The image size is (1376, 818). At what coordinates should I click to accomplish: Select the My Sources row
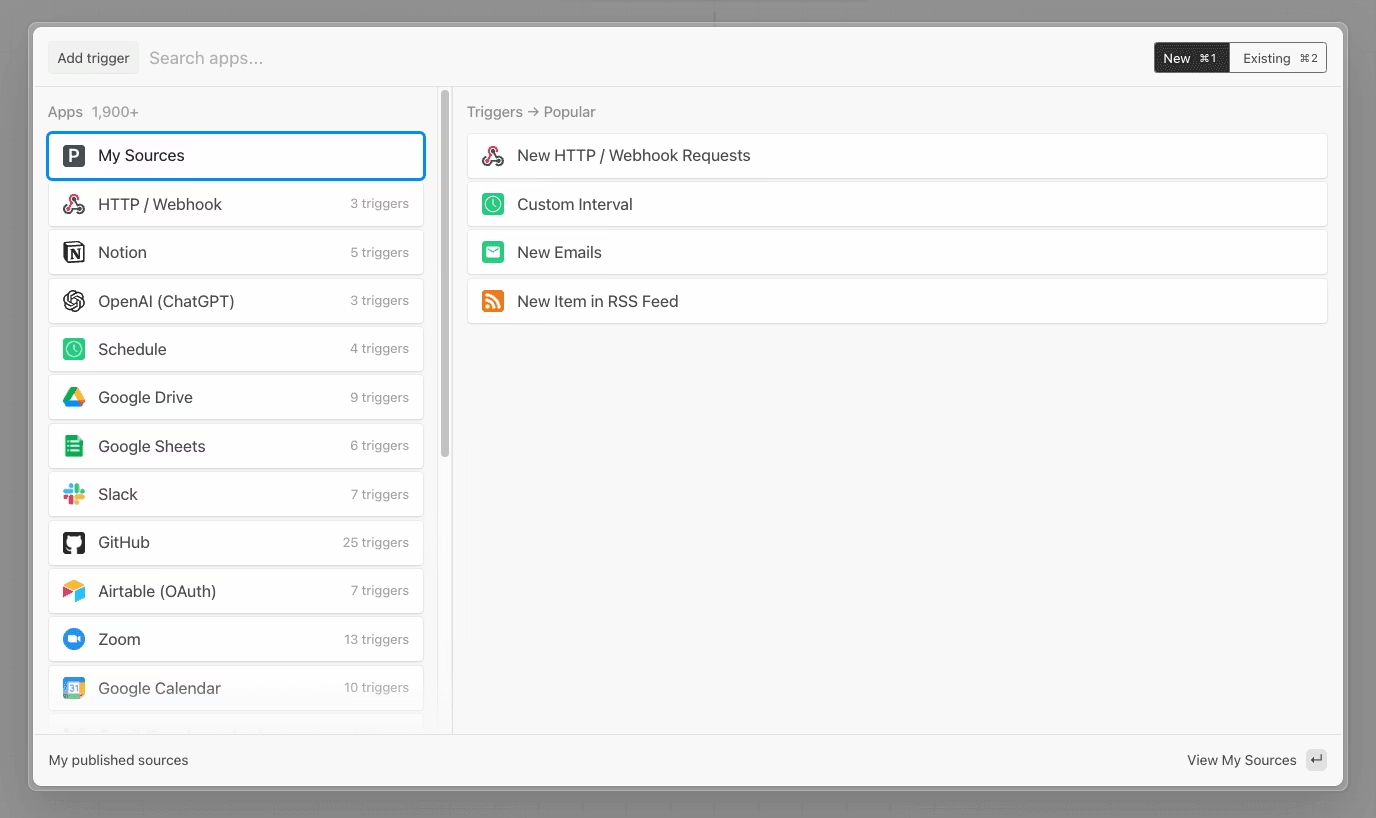[236, 156]
